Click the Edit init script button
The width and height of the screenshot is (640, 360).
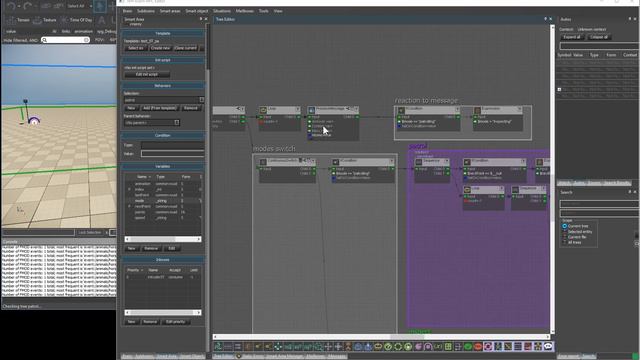point(147,74)
